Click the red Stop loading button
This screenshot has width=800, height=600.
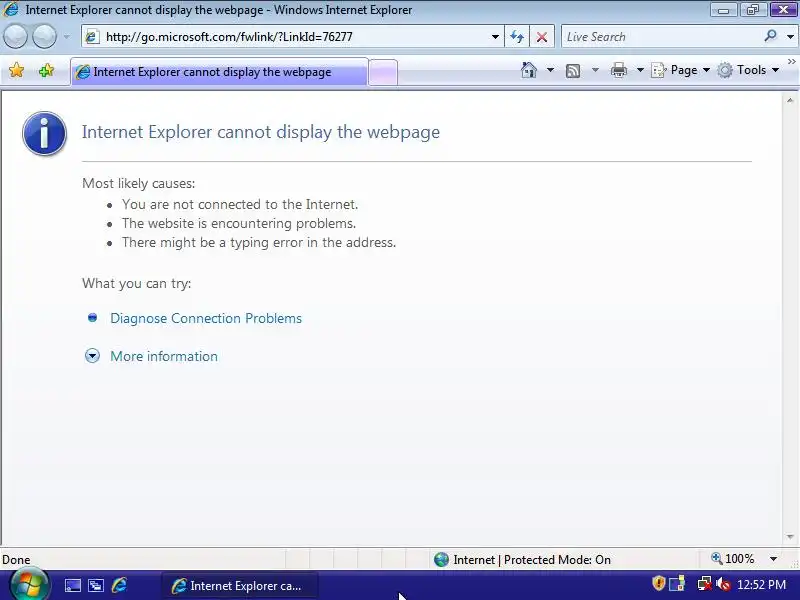[x=542, y=37]
